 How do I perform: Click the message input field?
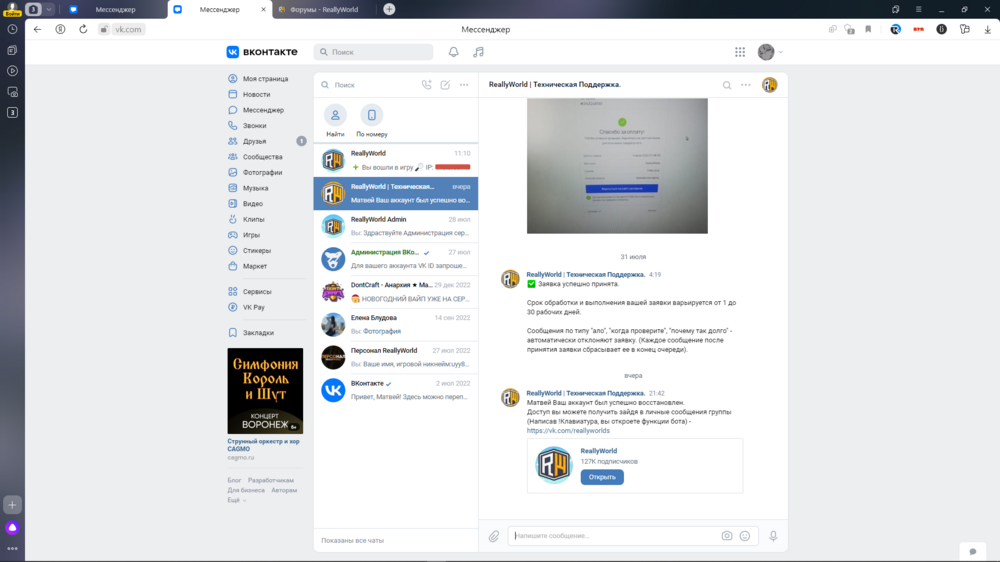click(615, 536)
